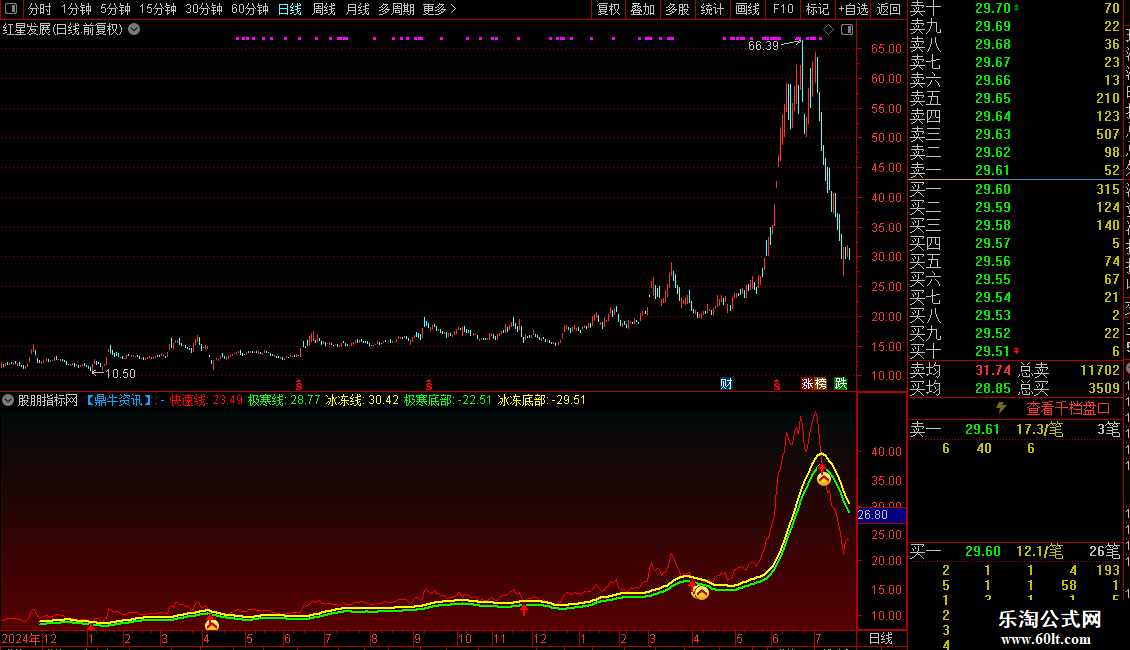Screen dimensions: 1130x650
Task: Select the 15分钟 period tab
Action: coord(157,9)
